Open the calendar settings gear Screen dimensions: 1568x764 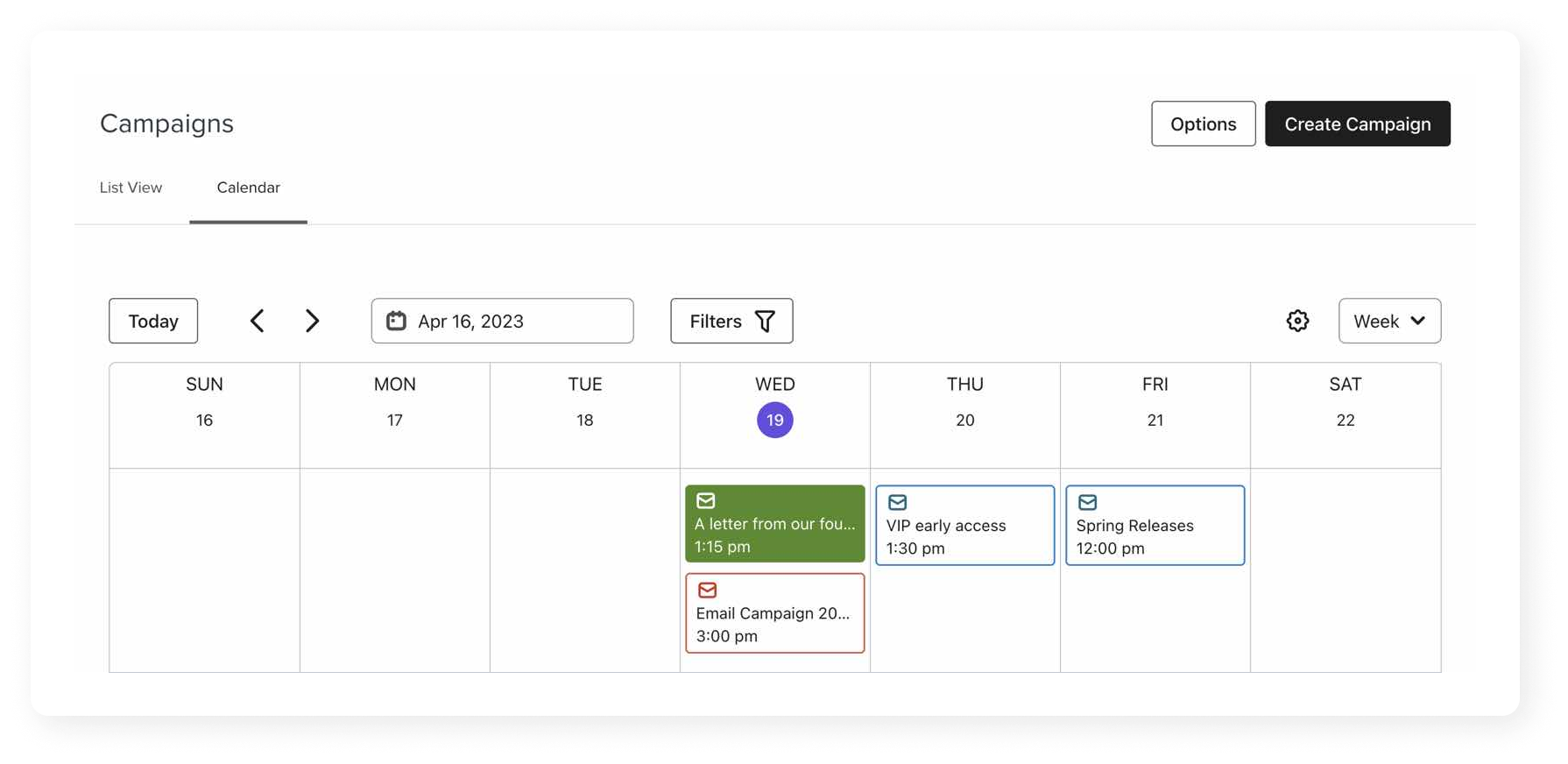[x=1297, y=321]
